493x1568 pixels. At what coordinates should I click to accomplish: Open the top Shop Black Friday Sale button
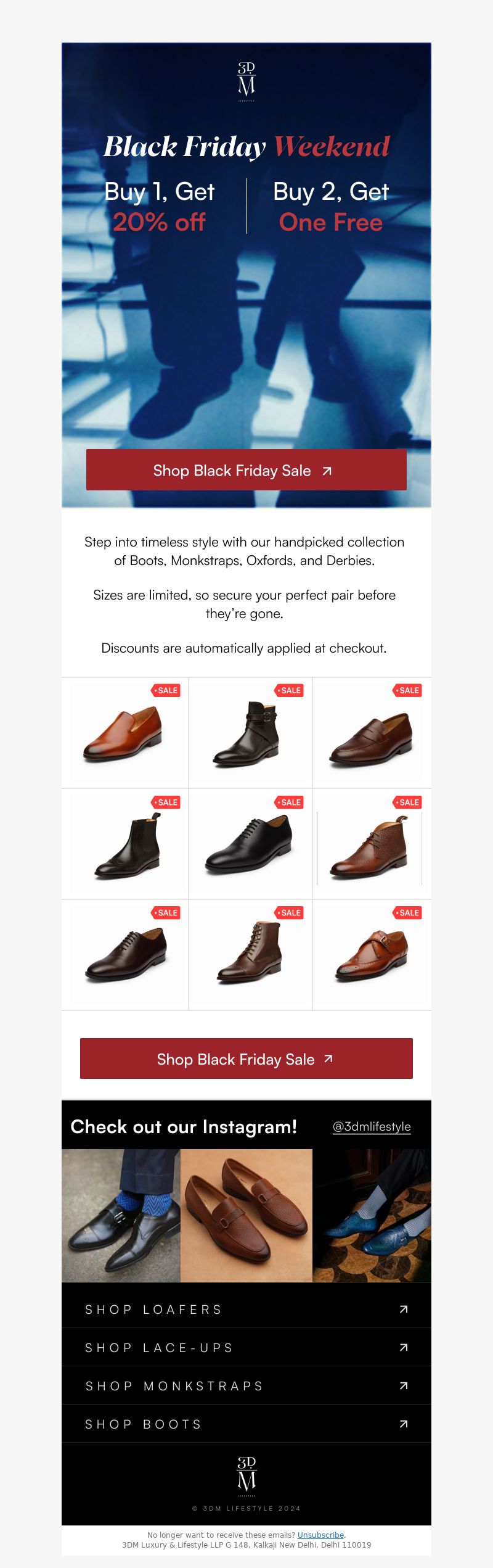[x=246, y=470]
